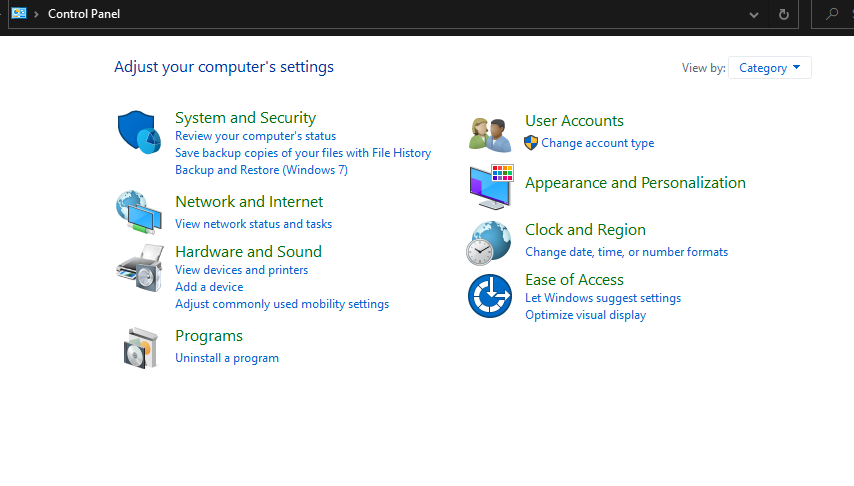The width and height of the screenshot is (854, 486).
Task: Open Appearance and Personalization category
Action: coord(635,183)
